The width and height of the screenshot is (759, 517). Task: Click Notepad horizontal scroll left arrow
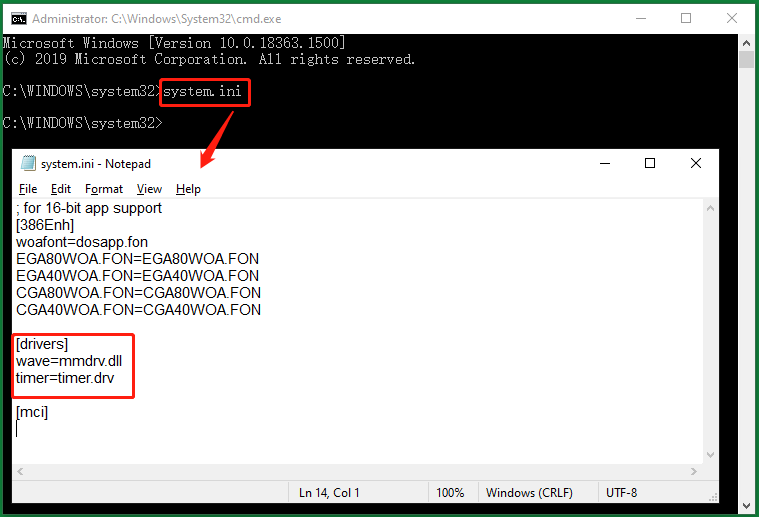20,471
